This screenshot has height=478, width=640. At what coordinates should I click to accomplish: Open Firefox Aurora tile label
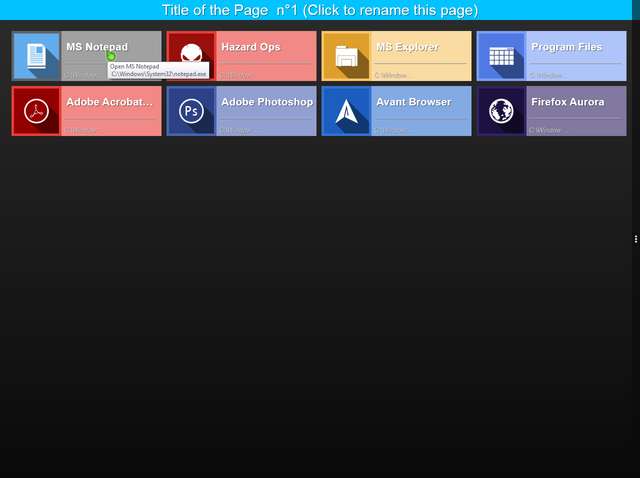click(x=568, y=102)
